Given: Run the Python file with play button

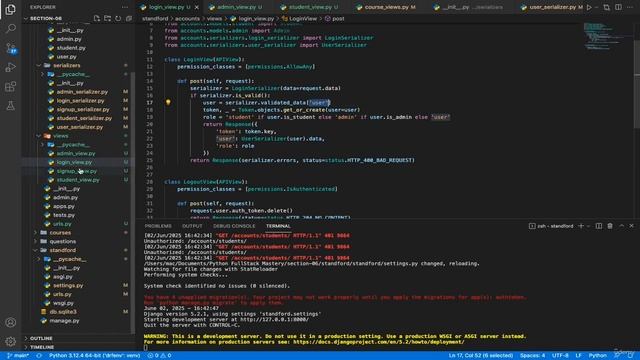Looking at the screenshot, I should [x=589, y=7].
